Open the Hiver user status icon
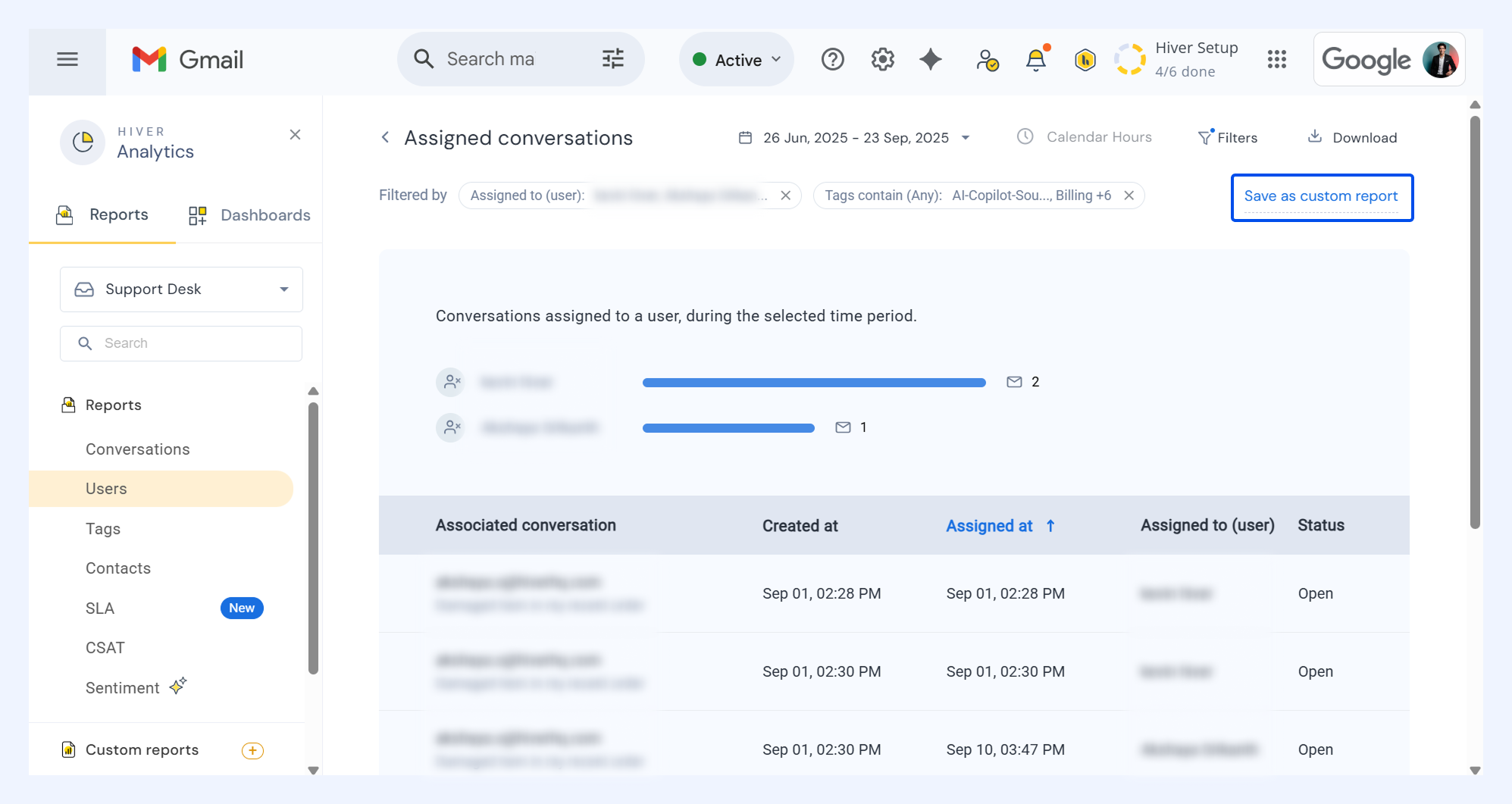Screen dimensions: 1512x804 coord(987,59)
